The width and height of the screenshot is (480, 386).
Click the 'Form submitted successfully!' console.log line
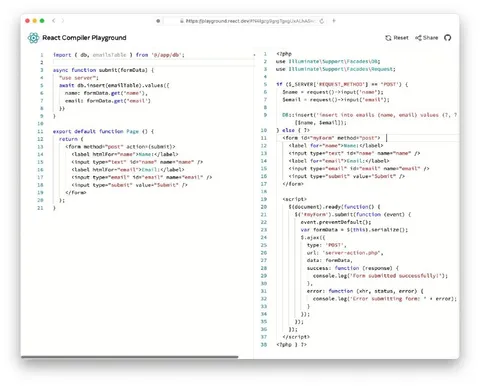coord(381,276)
